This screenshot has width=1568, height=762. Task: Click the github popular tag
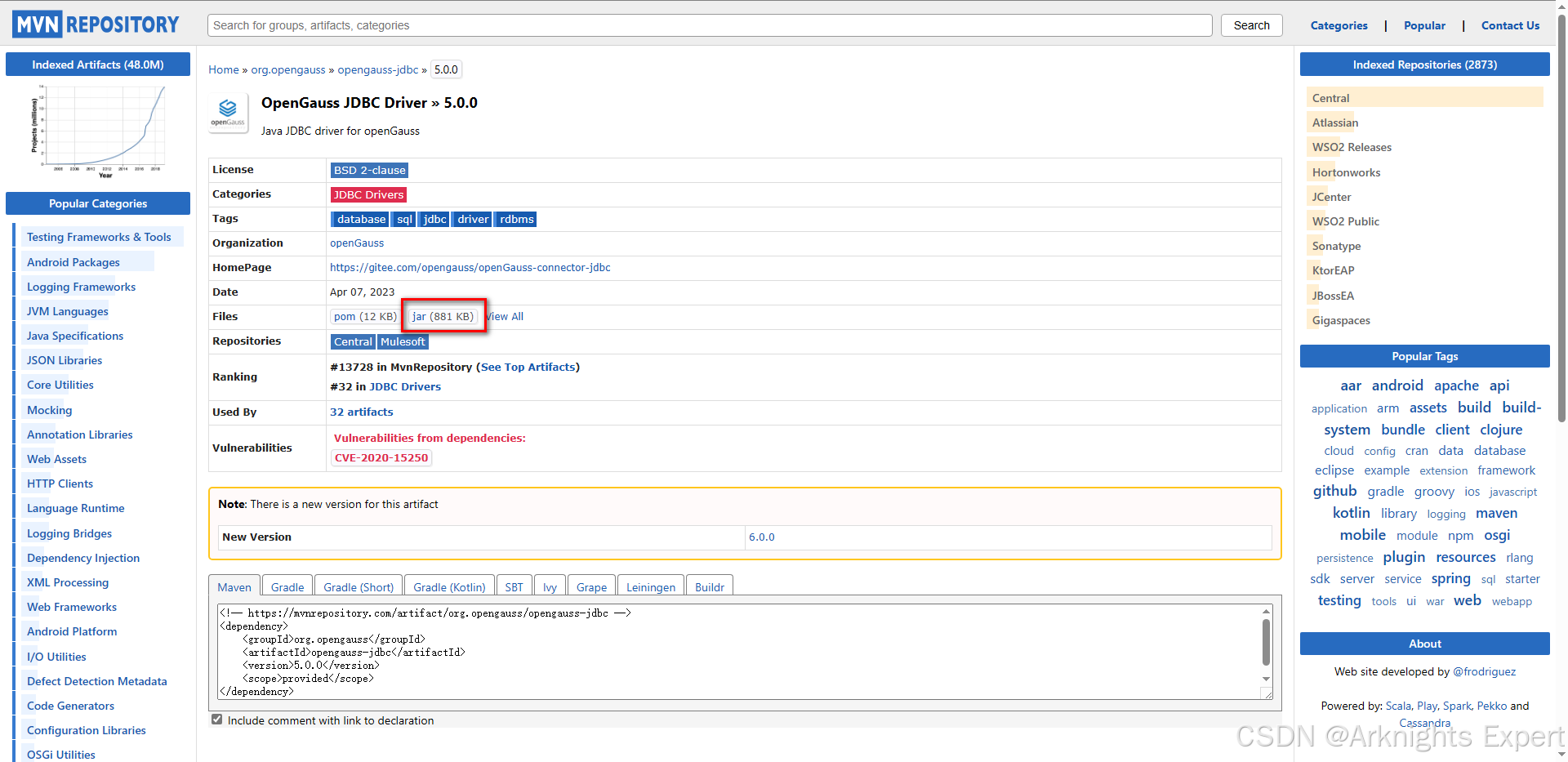point(1334,491)
